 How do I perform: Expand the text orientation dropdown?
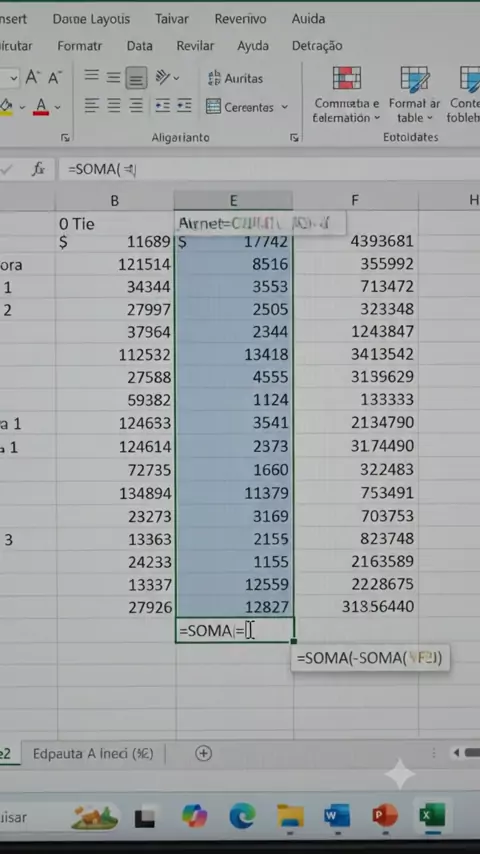[176, 78]
